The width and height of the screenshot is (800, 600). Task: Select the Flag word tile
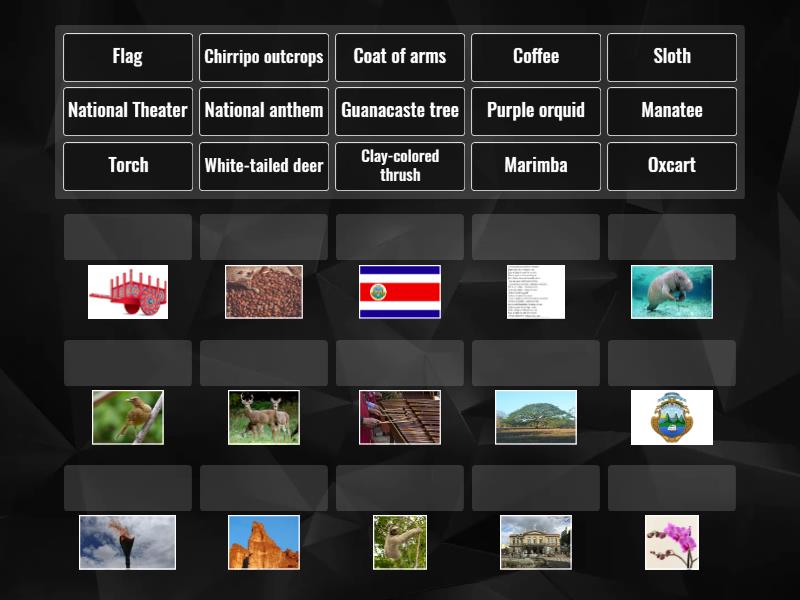pos(127,57)
